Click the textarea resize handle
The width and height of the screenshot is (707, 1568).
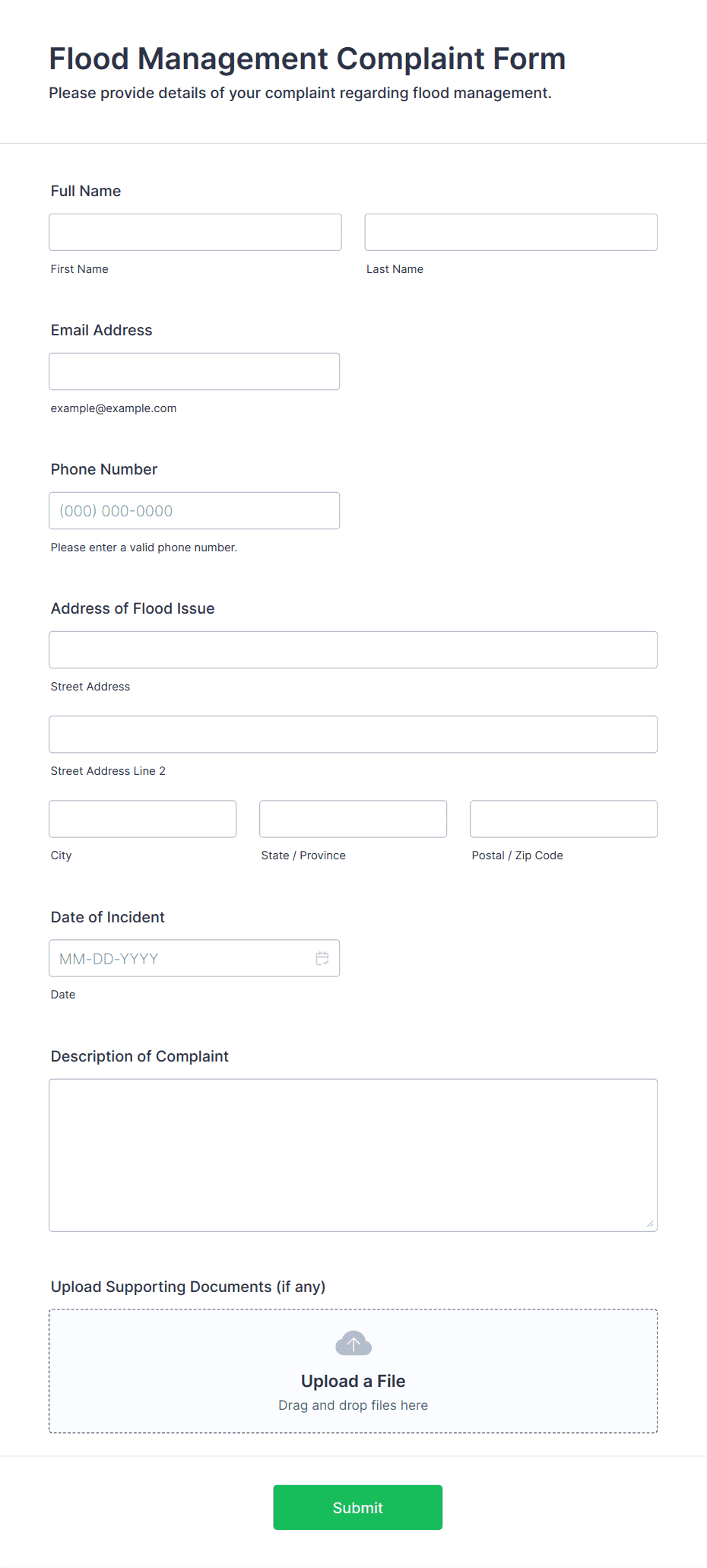(x=649, y=1224)
